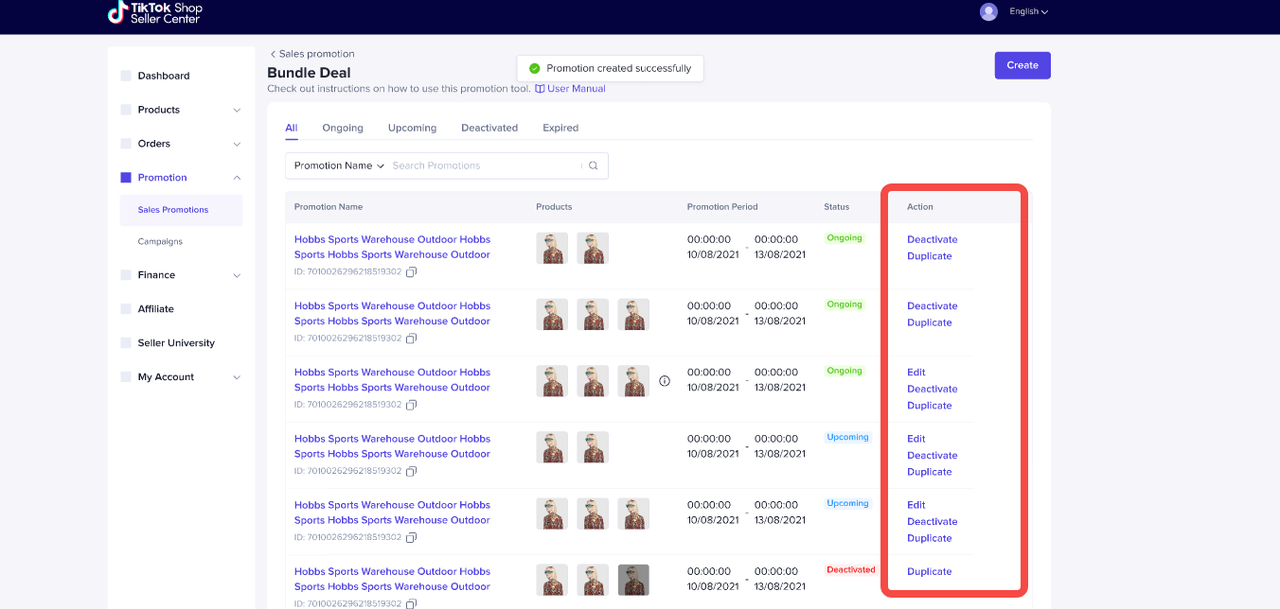Click Edit on the third promotion
Viewport: 1280px width, 609px height.
coord(916,372)
